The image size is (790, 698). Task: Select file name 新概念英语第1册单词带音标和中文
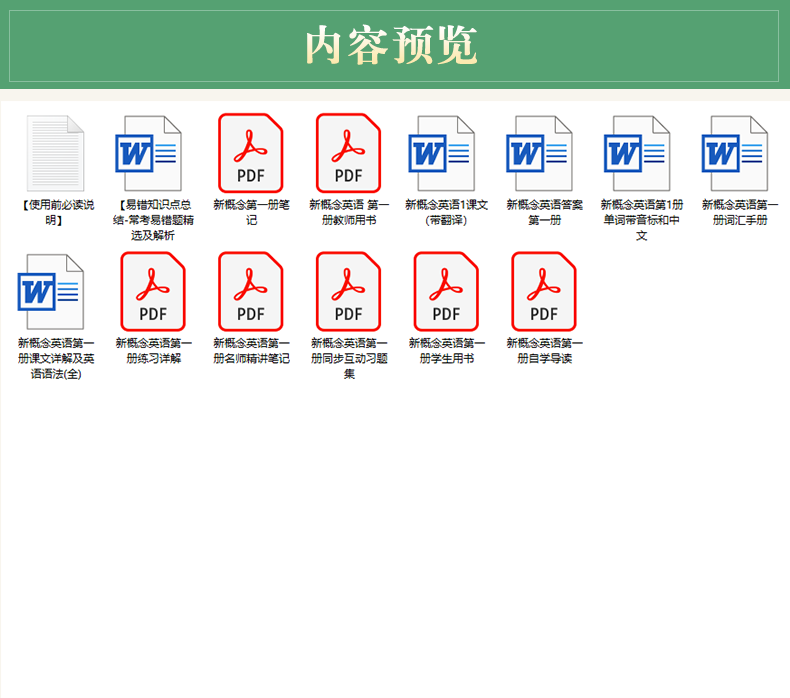[x=642, y=220]
